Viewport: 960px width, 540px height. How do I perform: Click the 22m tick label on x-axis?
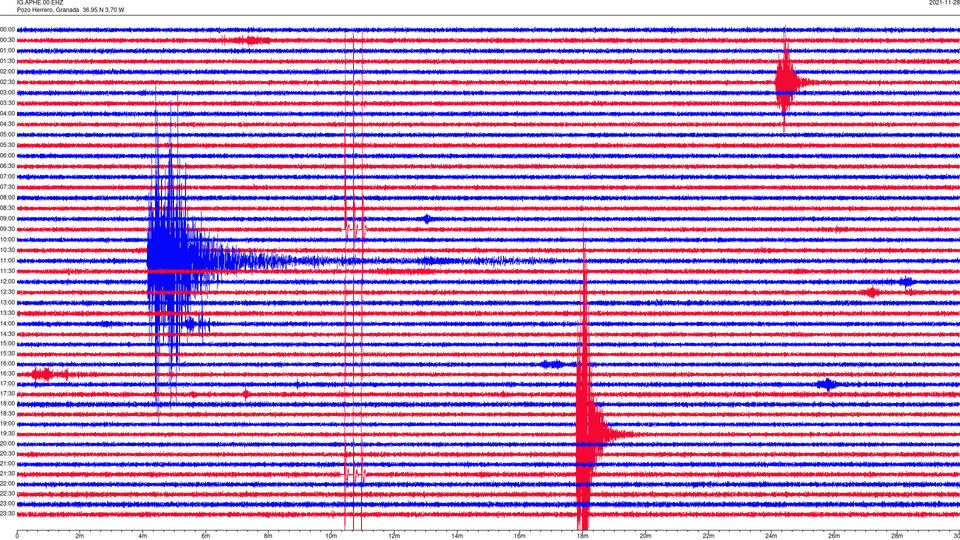coord(708,536)
